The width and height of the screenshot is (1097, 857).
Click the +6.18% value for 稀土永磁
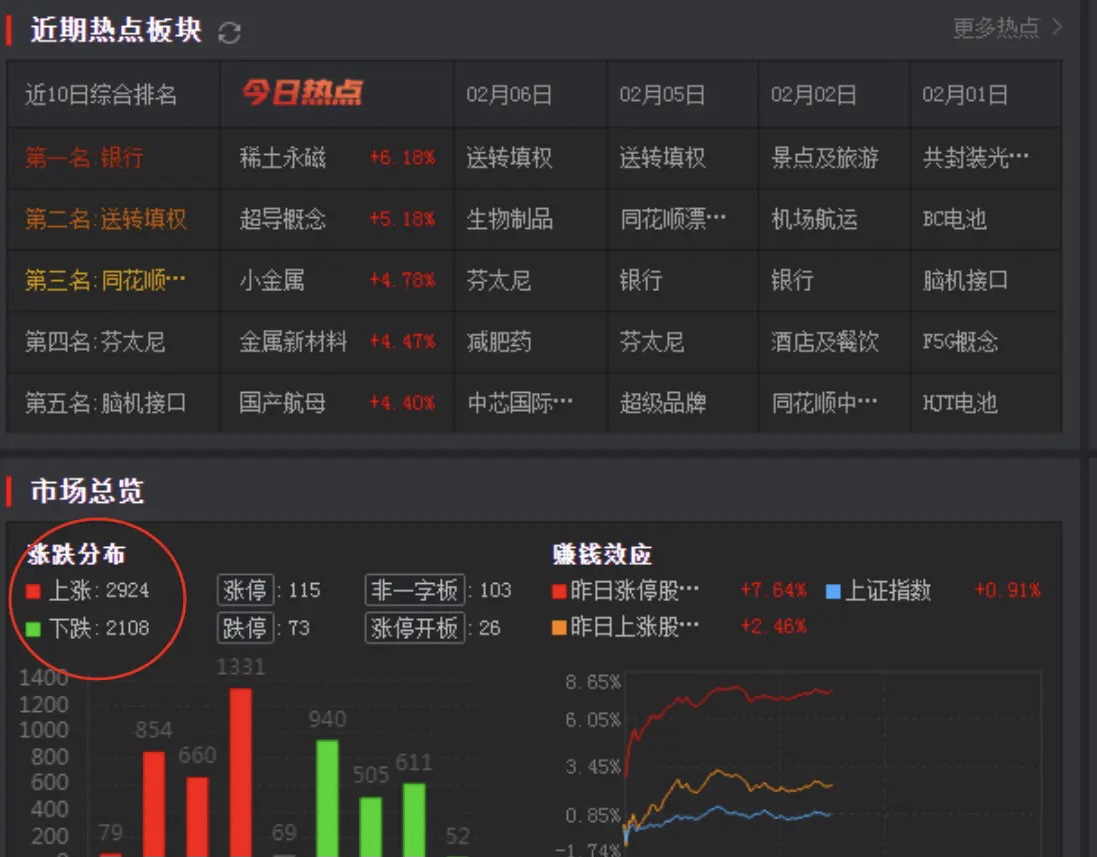click(402, 157)
